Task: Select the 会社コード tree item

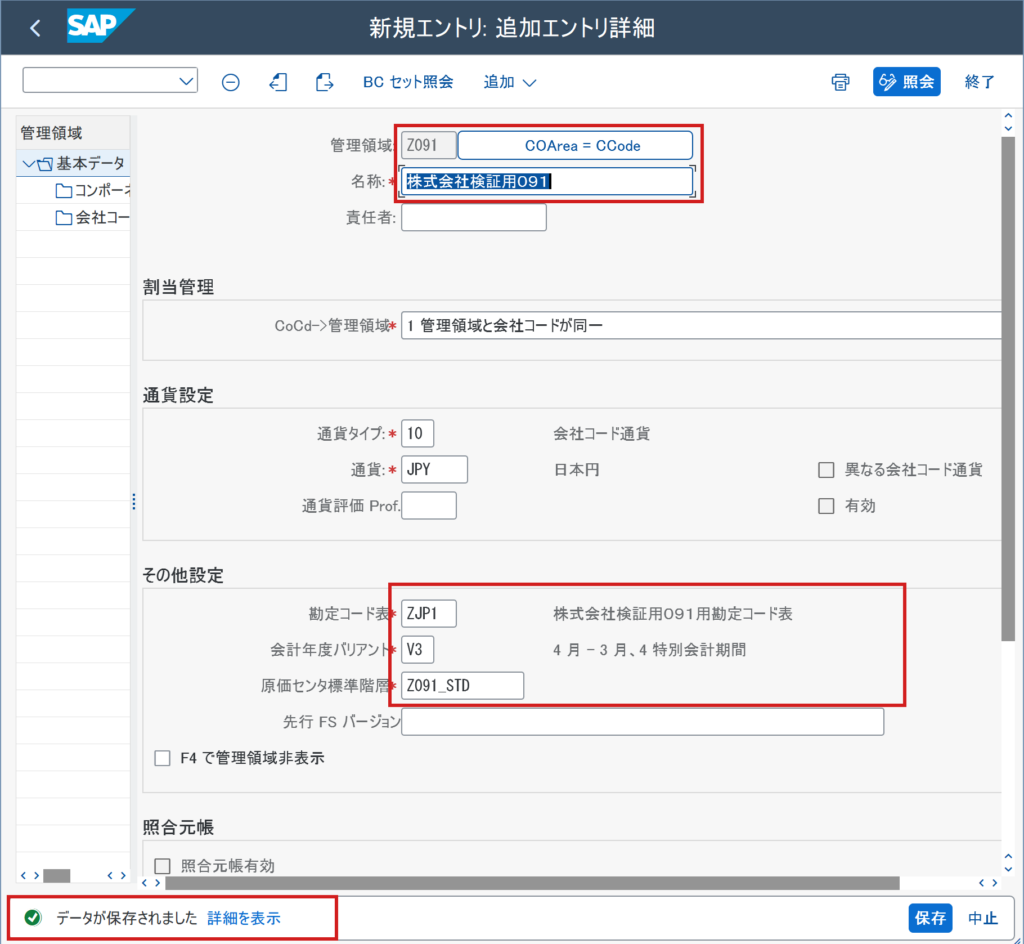Action: coord(103,217)
